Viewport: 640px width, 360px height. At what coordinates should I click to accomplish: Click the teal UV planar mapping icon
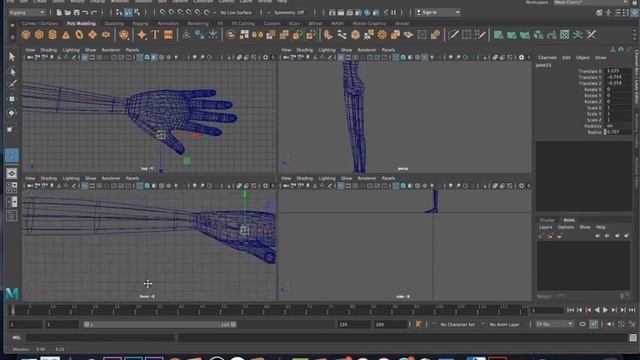(x=498, y=35)
